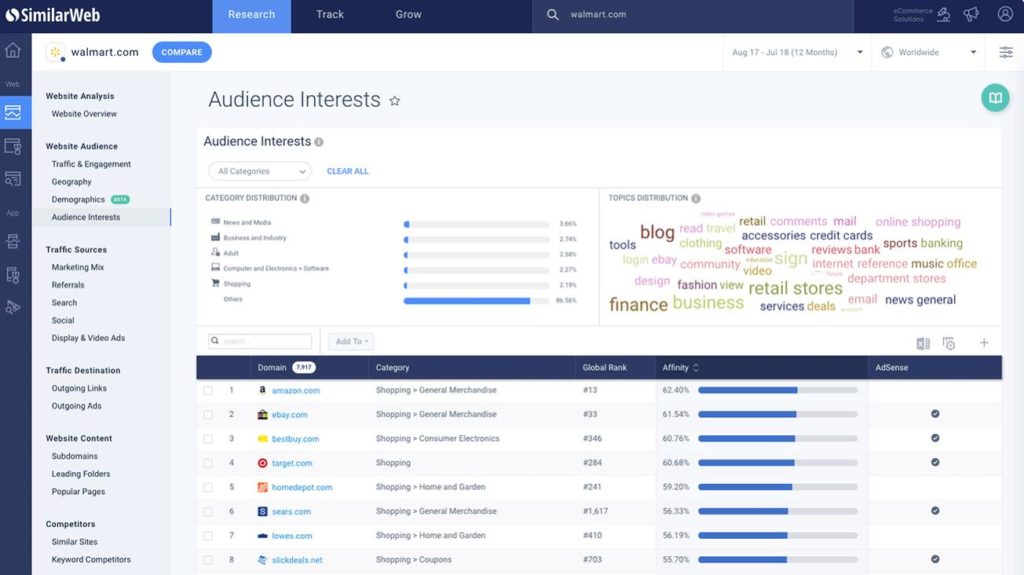Open the All Categories dropdown
Viewport: 1024px width, 575px height.
[260, 171]
